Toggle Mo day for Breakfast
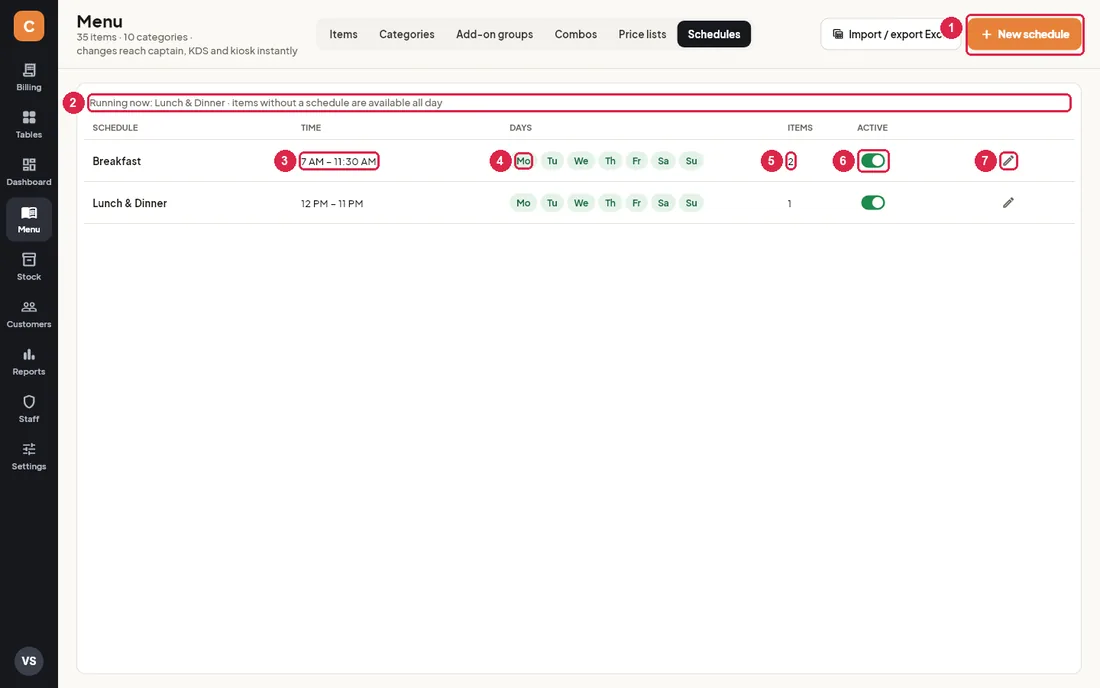 pyautogui.click(x=523, y=161)
